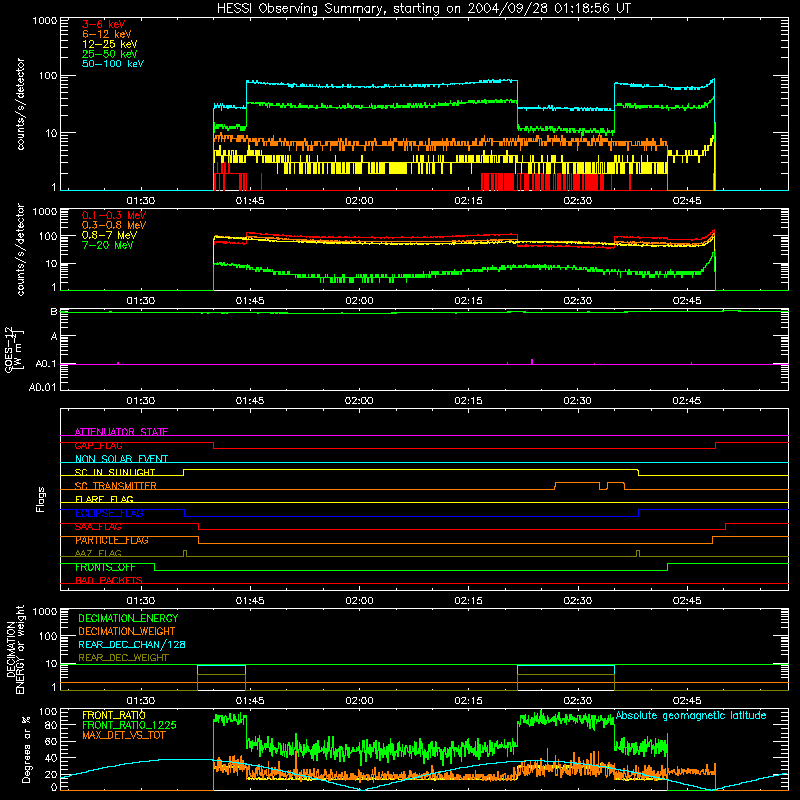800x800 pixels.
Task: Click the MAX_DET_VS_TOT legend label
Action: coord(123,735)
